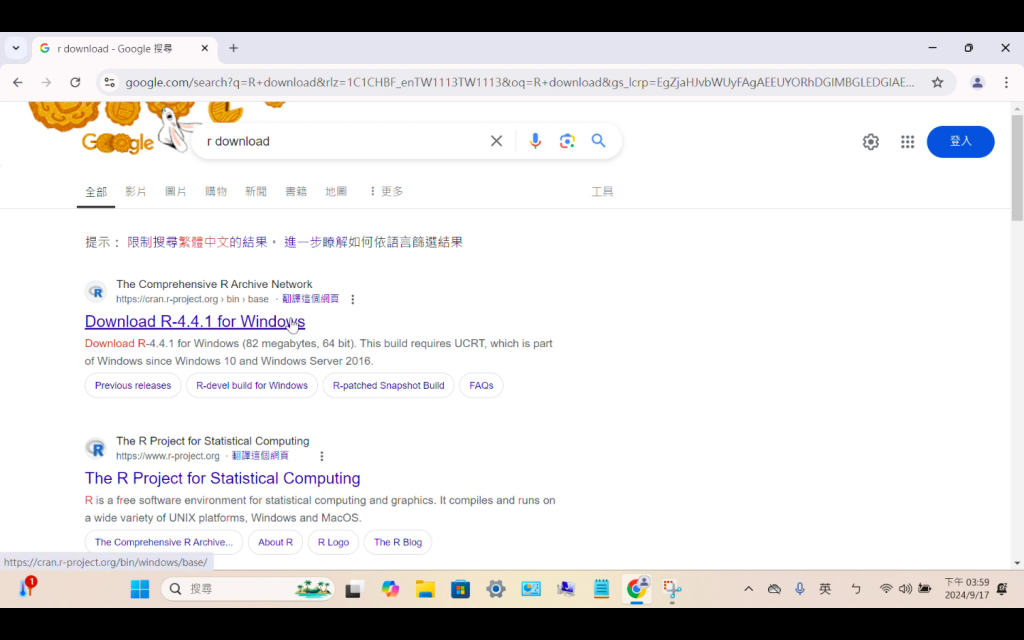The image size is (1024, 640).
Task: Open new browser tab
Action: tap(233, 48)
